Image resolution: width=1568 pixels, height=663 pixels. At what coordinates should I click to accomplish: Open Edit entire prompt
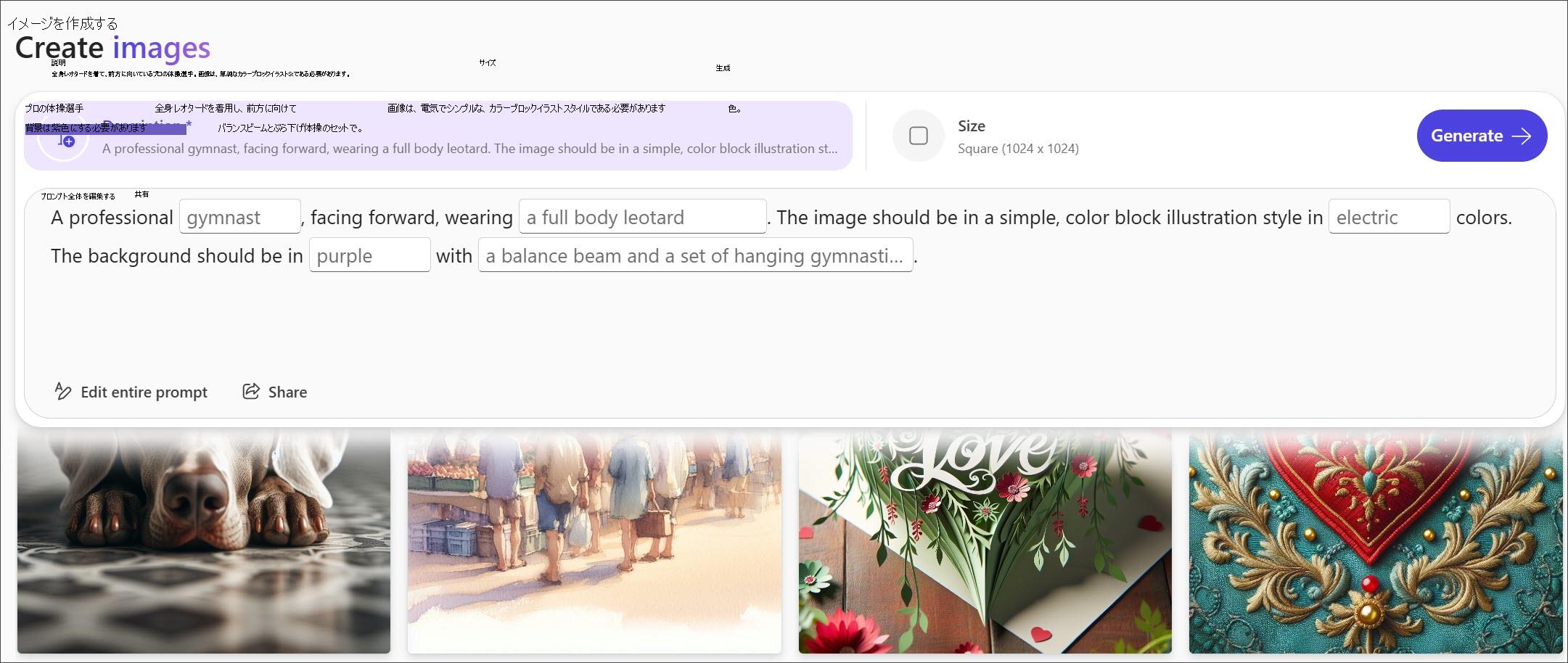pos(143,392)
